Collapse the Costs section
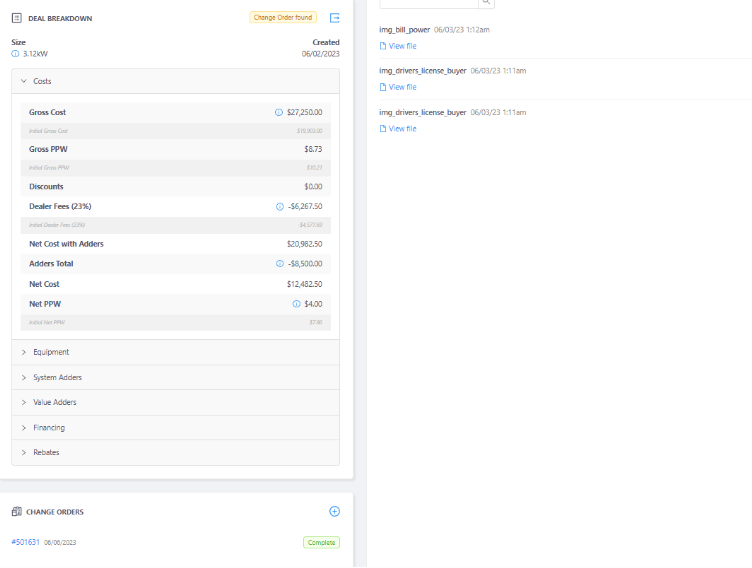 (24, 81)
